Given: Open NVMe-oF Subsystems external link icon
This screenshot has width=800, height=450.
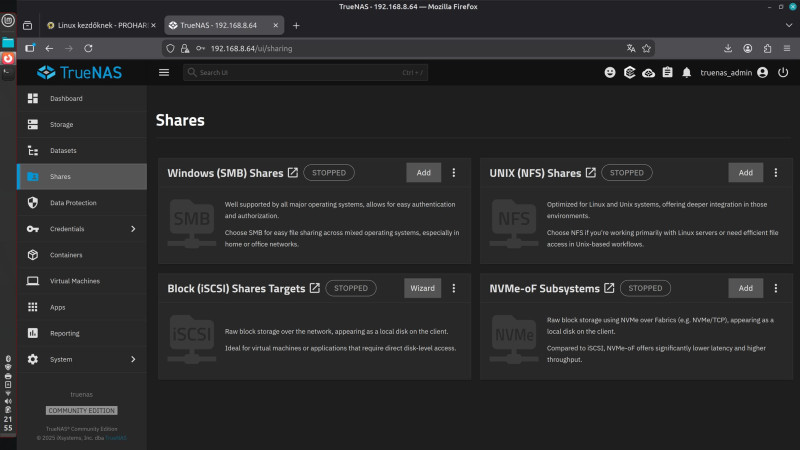Looking at the screenshot, I should point(609,288).
